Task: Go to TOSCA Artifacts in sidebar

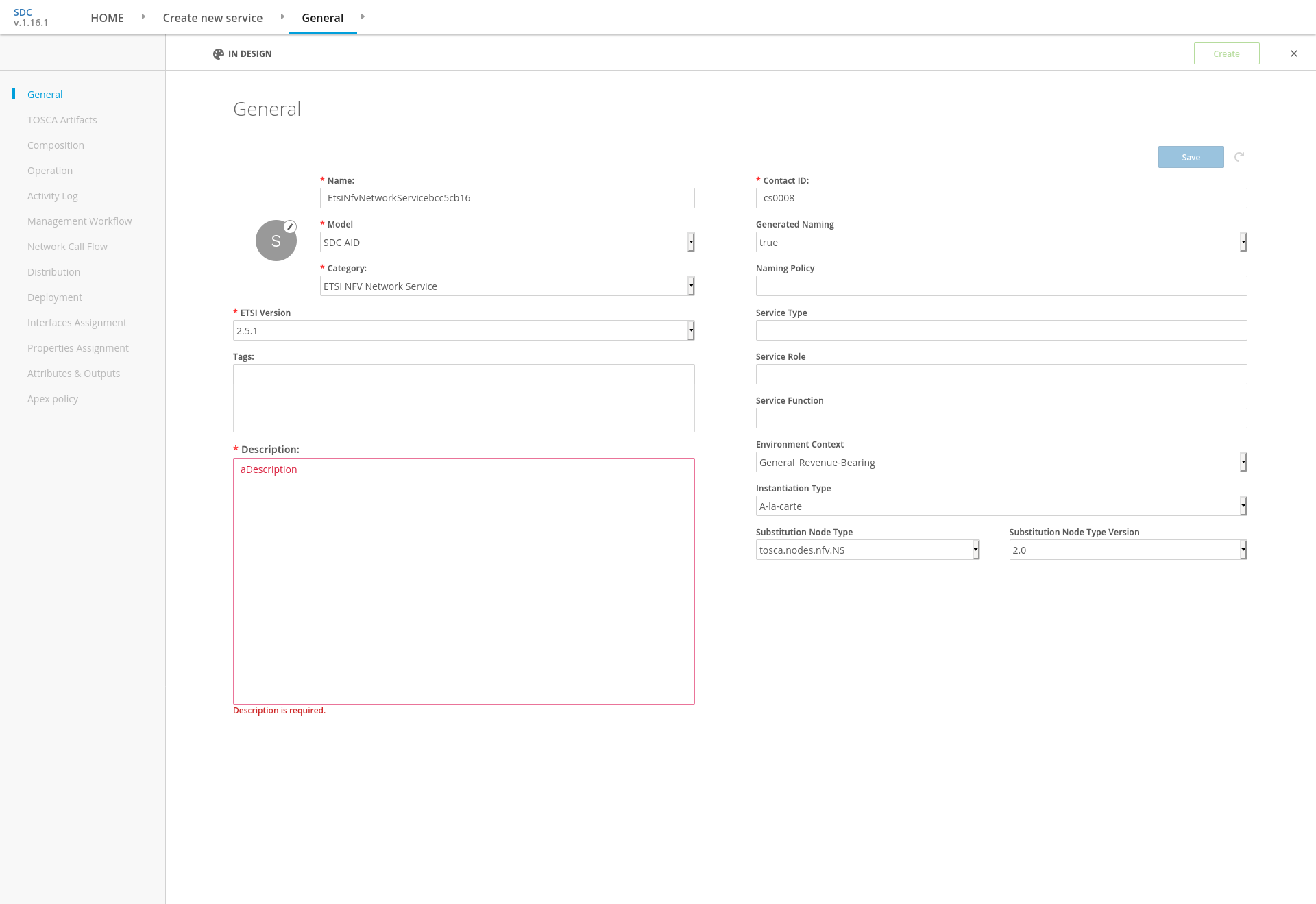Action: (62, 120)
